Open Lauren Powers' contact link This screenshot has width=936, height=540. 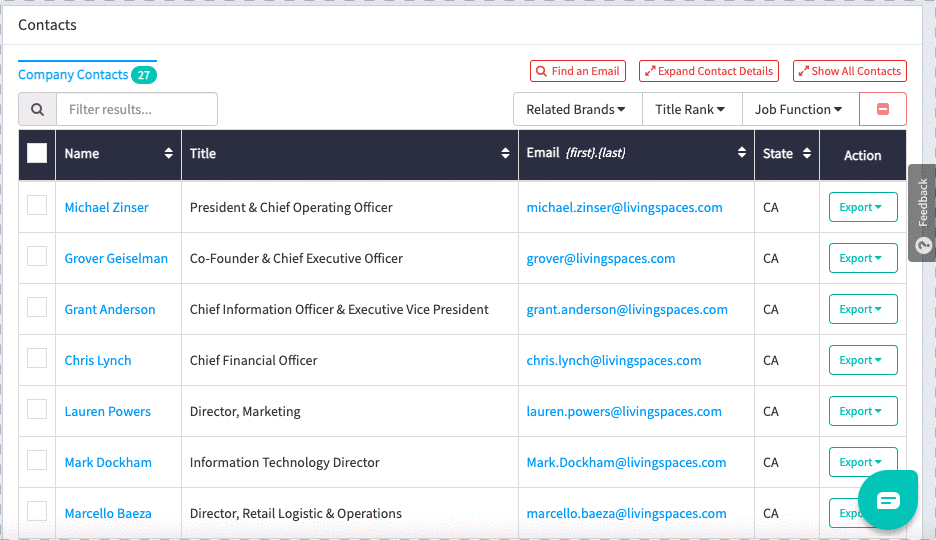[x=107, y=412]
